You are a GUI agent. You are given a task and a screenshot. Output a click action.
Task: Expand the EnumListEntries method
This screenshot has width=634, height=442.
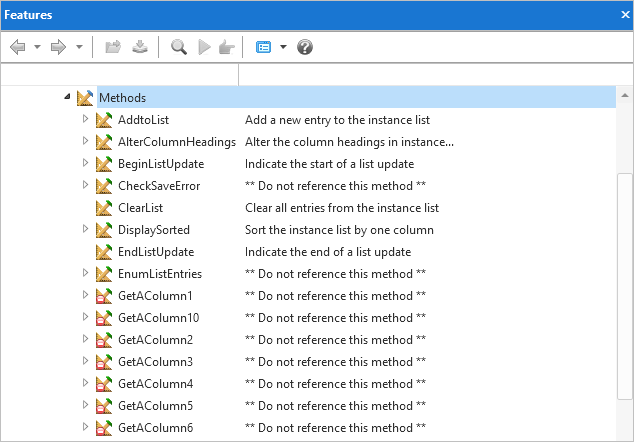(x=85, y=273)
